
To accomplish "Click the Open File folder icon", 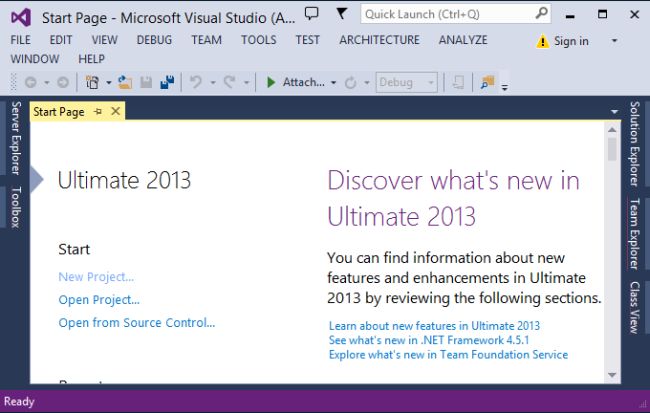I will 125,83.
